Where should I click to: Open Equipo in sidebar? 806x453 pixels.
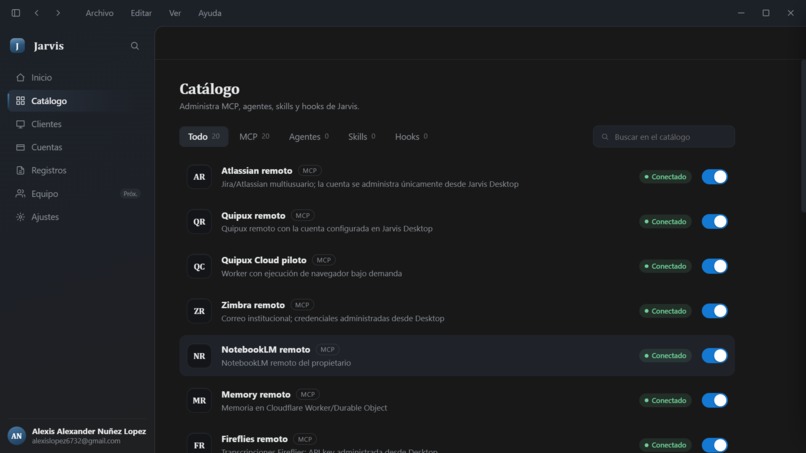pos(77,194)
